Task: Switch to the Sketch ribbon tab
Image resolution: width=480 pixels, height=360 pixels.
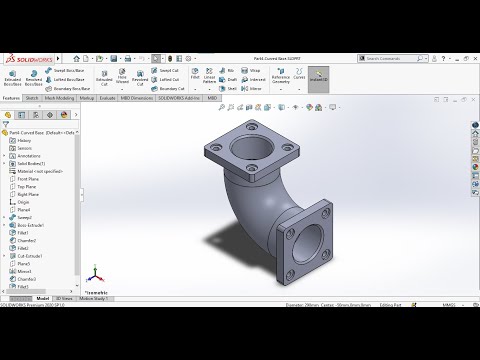Action: [x=32, y=98]
